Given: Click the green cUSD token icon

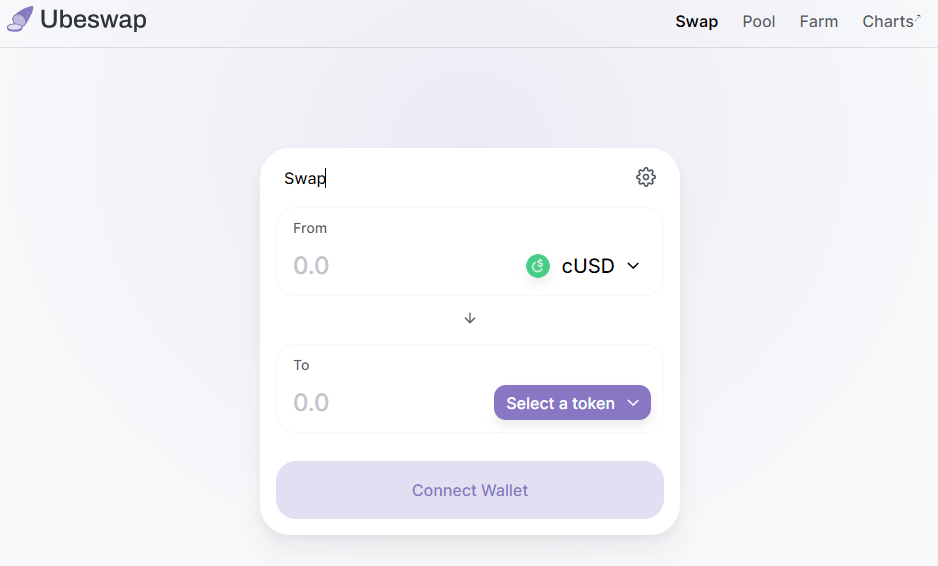Looking at the screenshot, I should (x=538, y=266).
